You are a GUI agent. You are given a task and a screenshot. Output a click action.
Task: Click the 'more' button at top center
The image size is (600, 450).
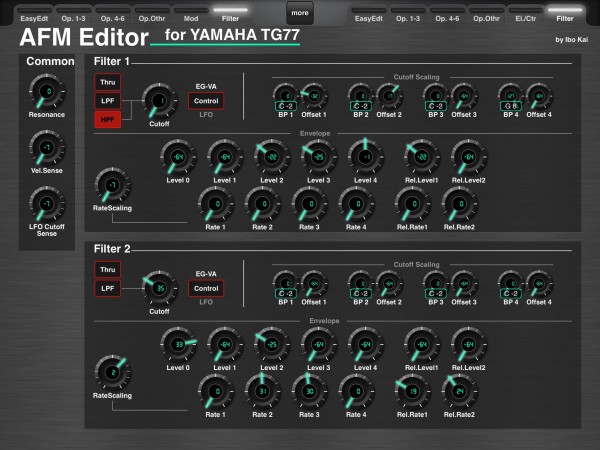click(300, 13)
